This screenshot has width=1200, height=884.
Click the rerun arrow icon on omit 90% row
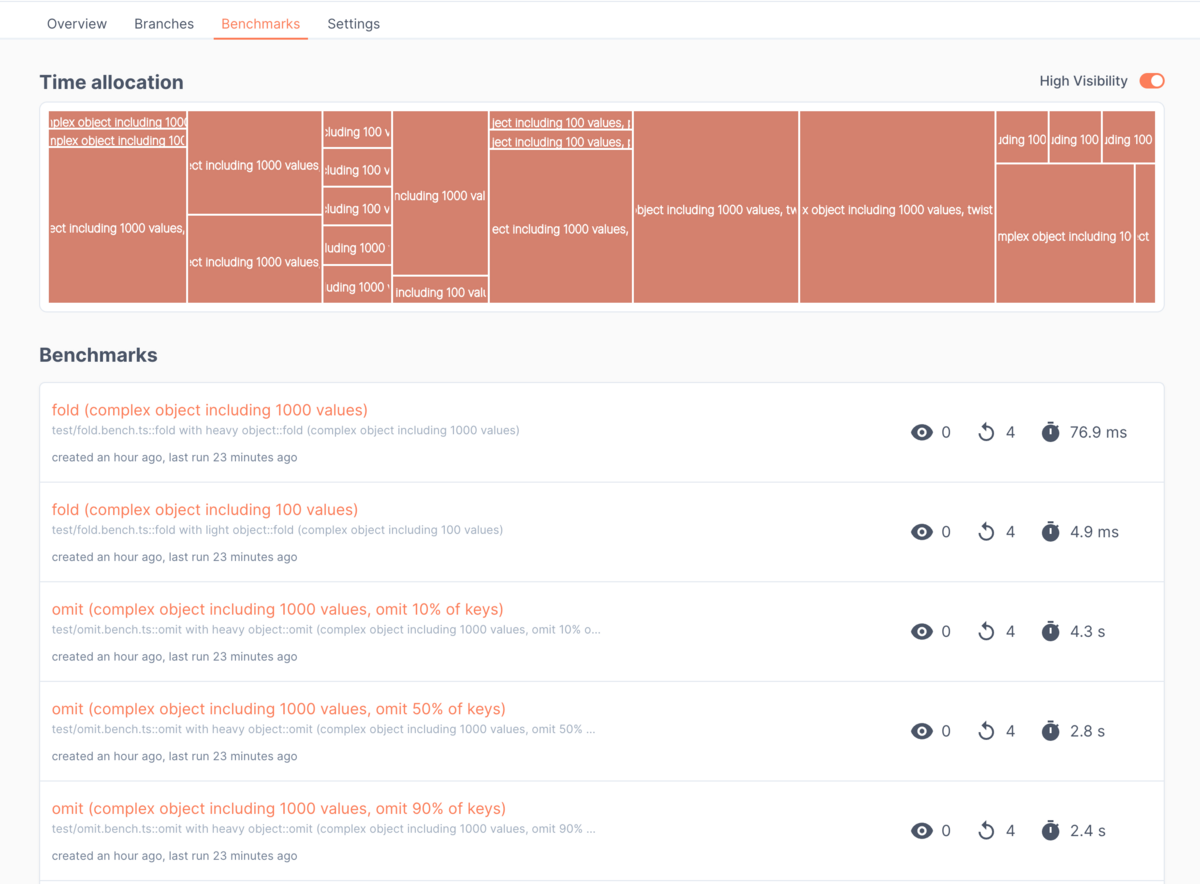pos(986,830)
